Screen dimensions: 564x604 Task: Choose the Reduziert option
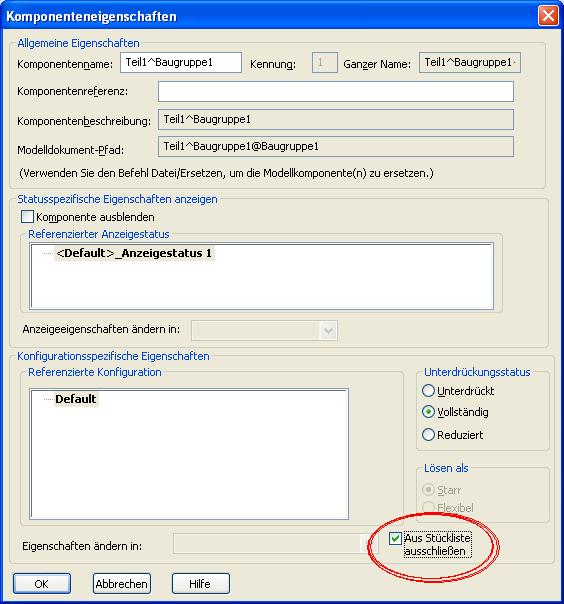pos(428,435)
